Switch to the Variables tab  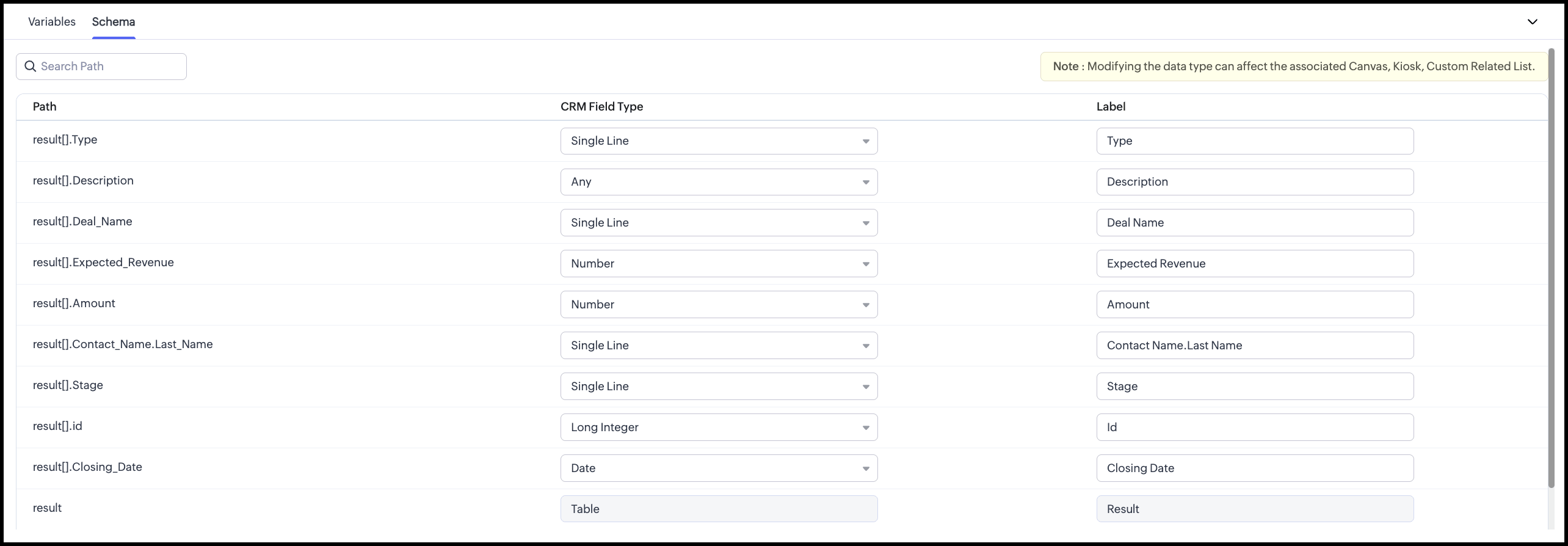(52, 22)
